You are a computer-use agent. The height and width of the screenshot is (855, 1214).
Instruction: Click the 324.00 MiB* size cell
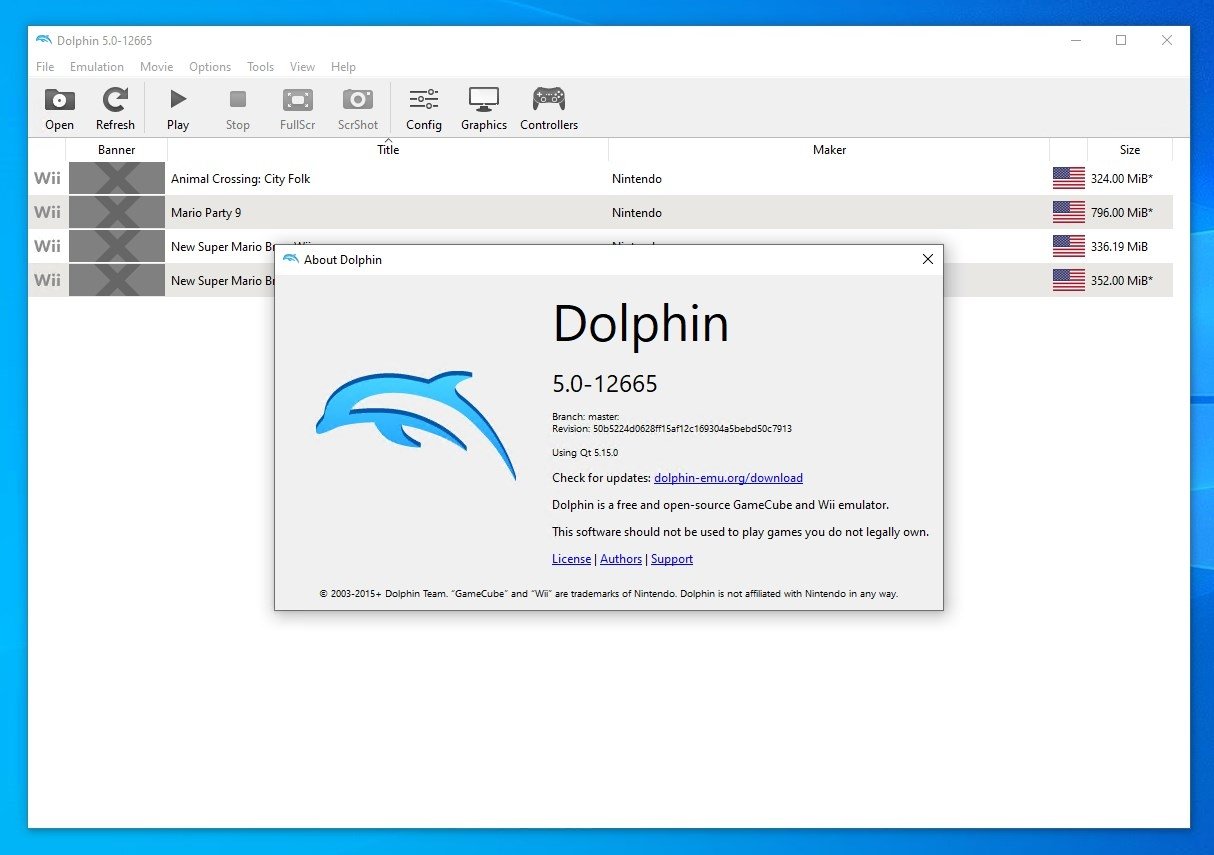coord(1122,179)
